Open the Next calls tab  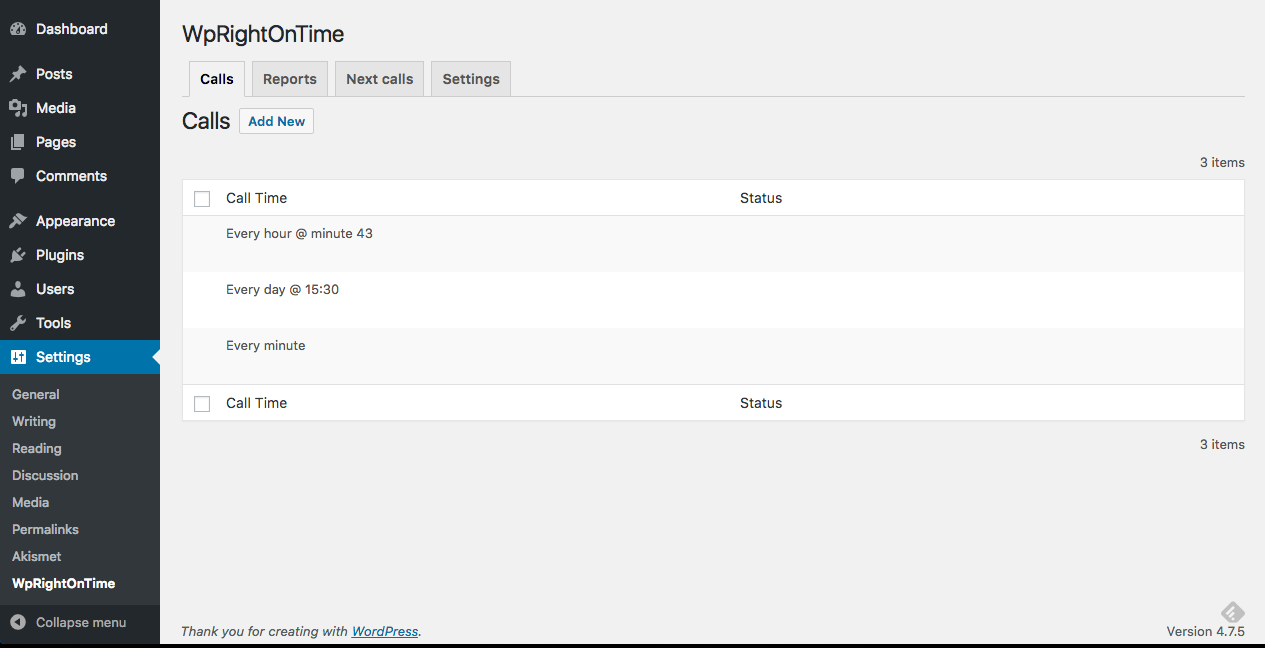[380, 79]
